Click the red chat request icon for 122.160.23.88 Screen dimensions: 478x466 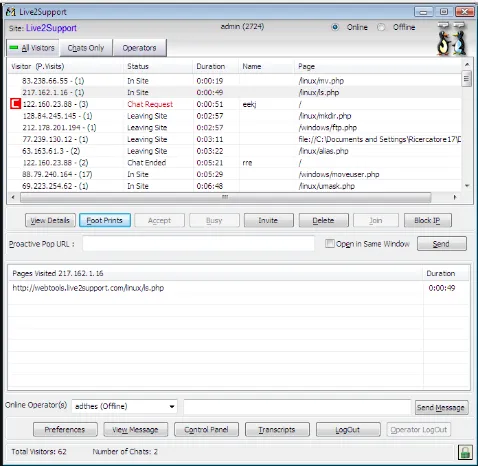(x=15, y=104)
